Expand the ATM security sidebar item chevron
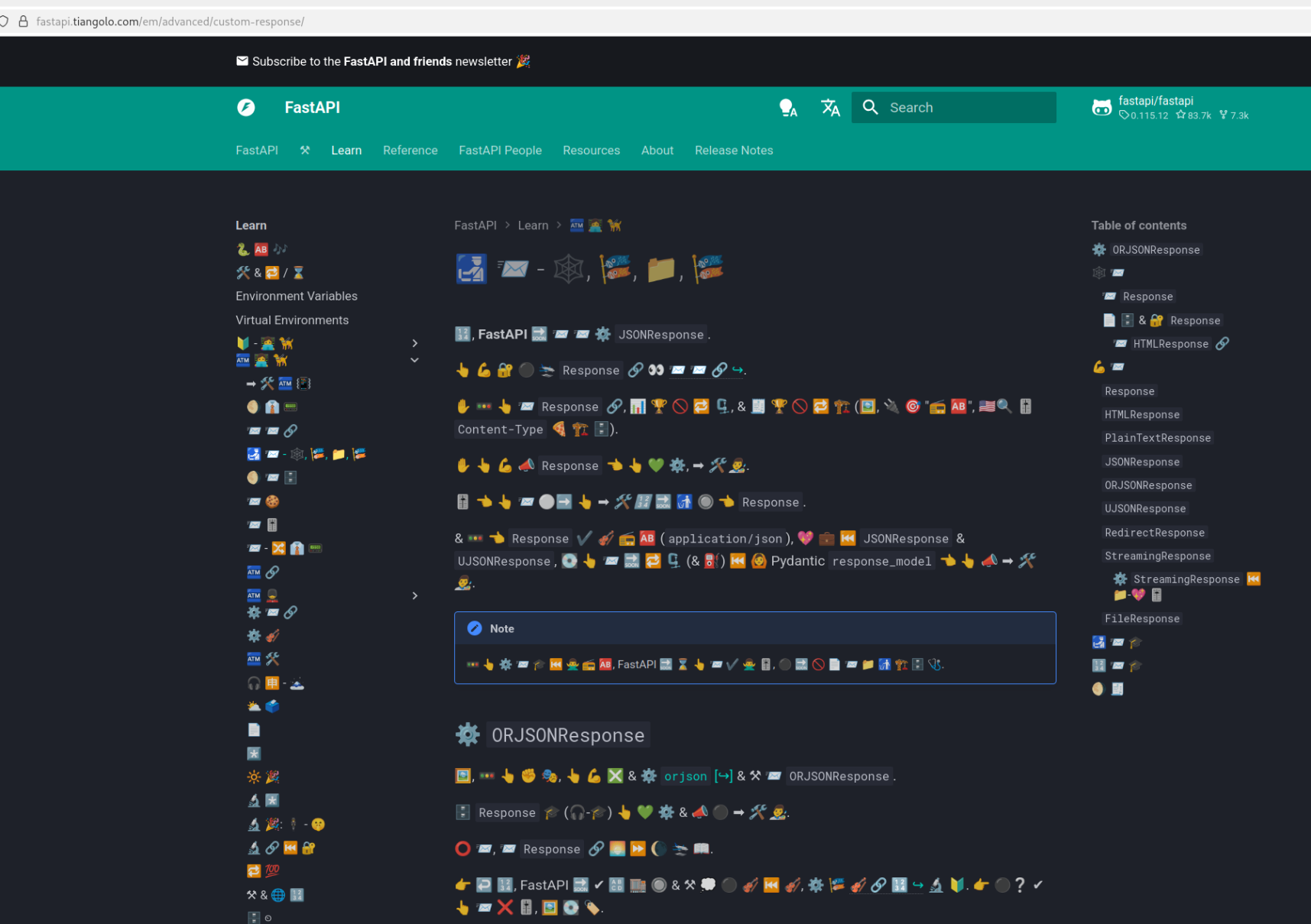The image size is (1311, 924). pyautogui.click(x=415, y=595)
